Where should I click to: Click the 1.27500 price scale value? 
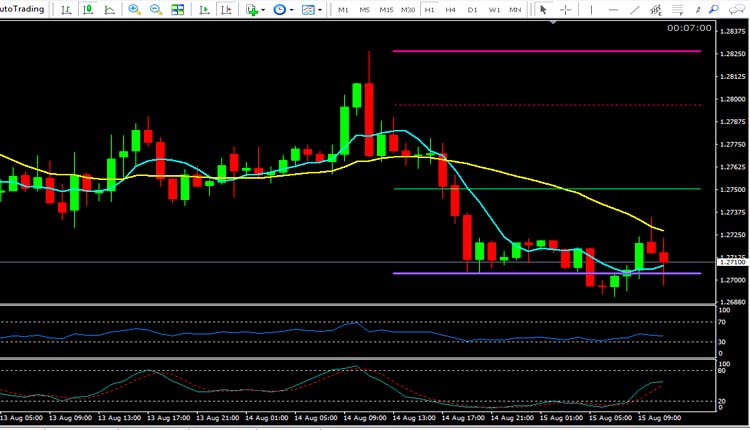pyautogui.click(x=732, y=190)
